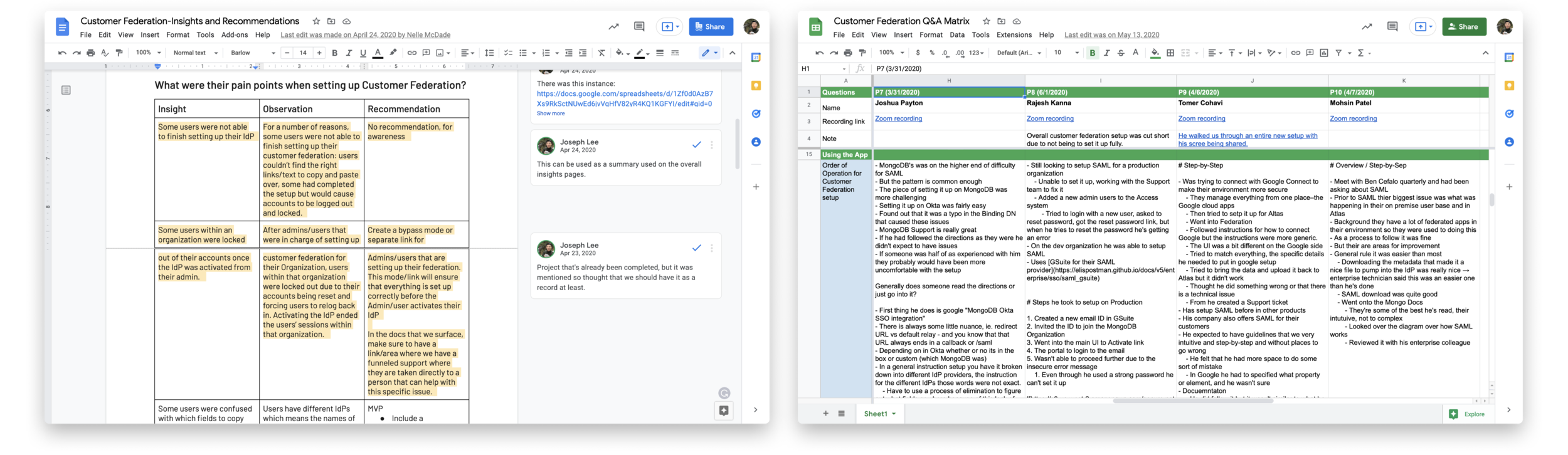Image resolution: width=1568 pixels, height=455 pixels.
Task: Open the Docs text alignment dropdown
Action: pyautogui.click(x=467, y=53)
